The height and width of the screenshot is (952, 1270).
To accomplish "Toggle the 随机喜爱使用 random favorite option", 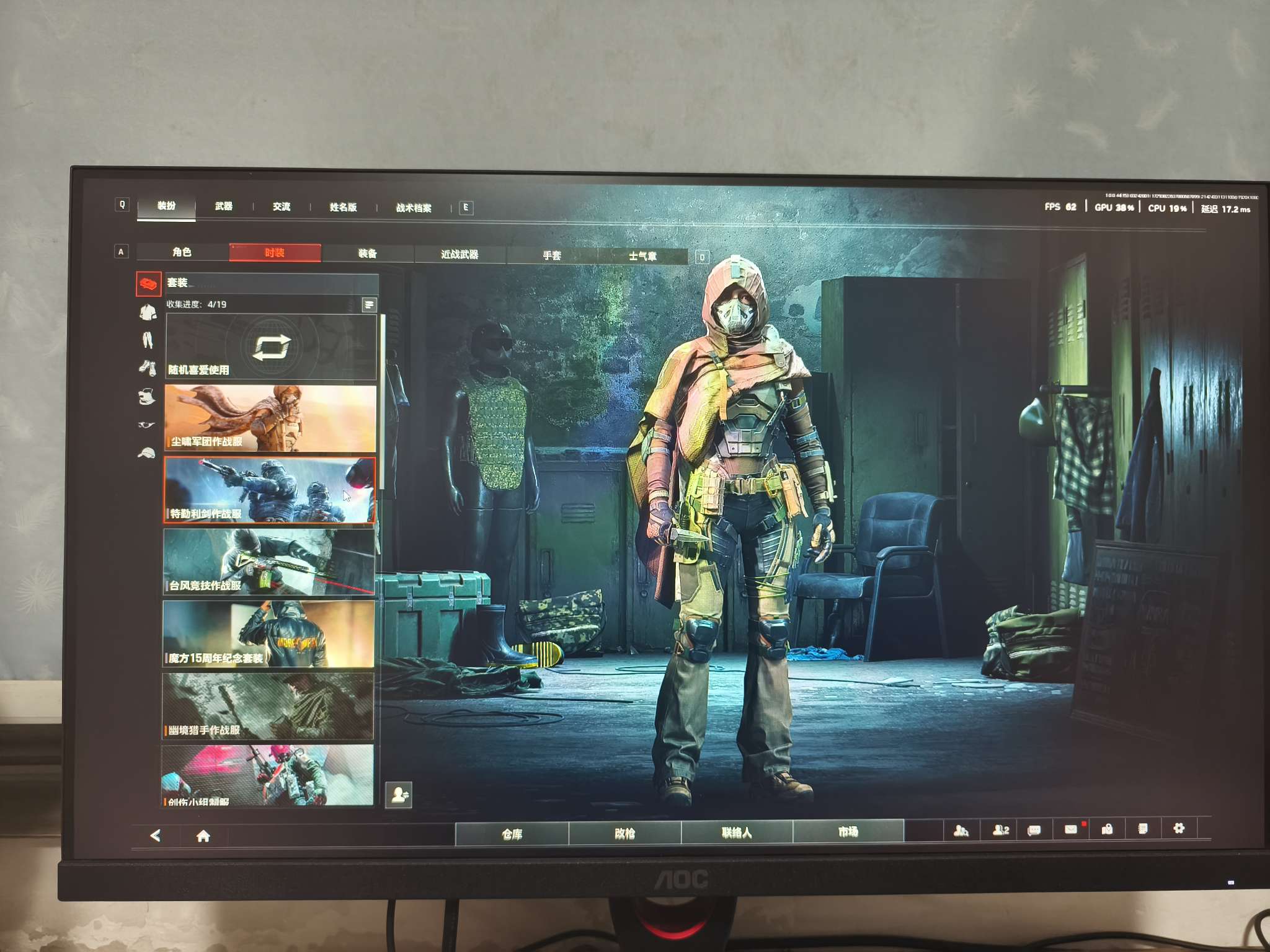I will 271,347.
